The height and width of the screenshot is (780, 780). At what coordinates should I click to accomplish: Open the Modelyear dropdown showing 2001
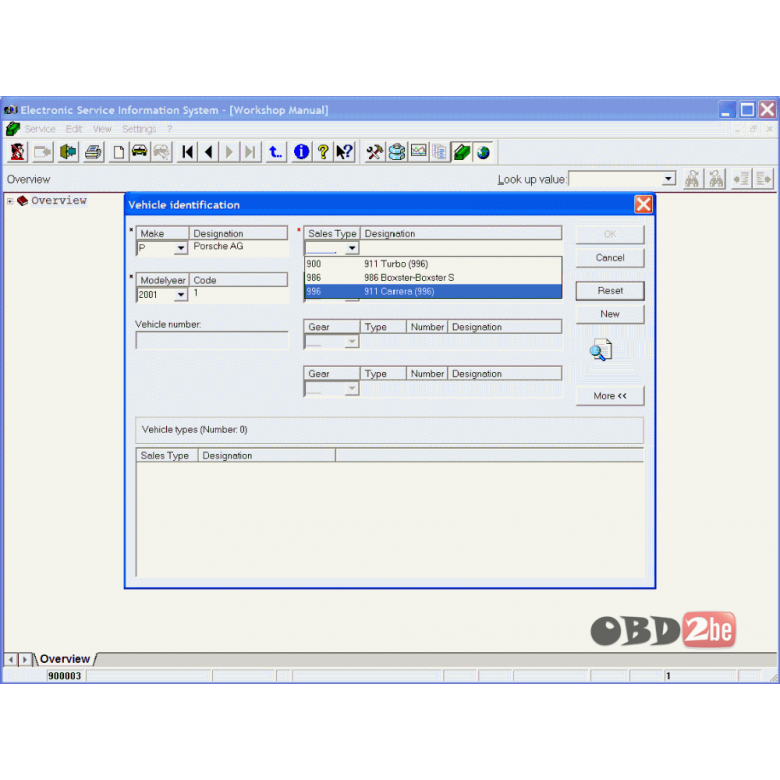point(180,294)
